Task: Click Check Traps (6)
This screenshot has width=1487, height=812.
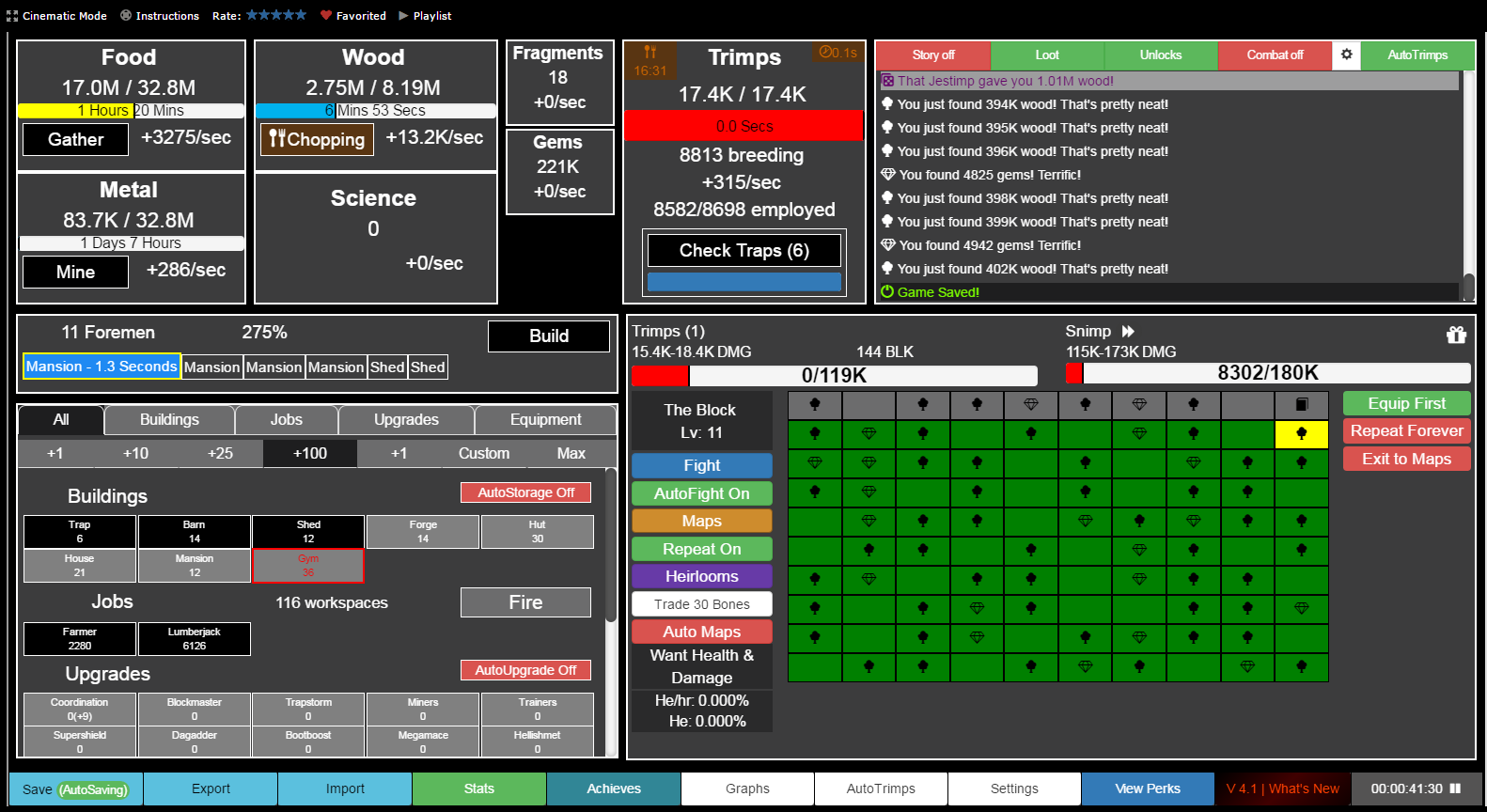Action: [x=744, y=250]
